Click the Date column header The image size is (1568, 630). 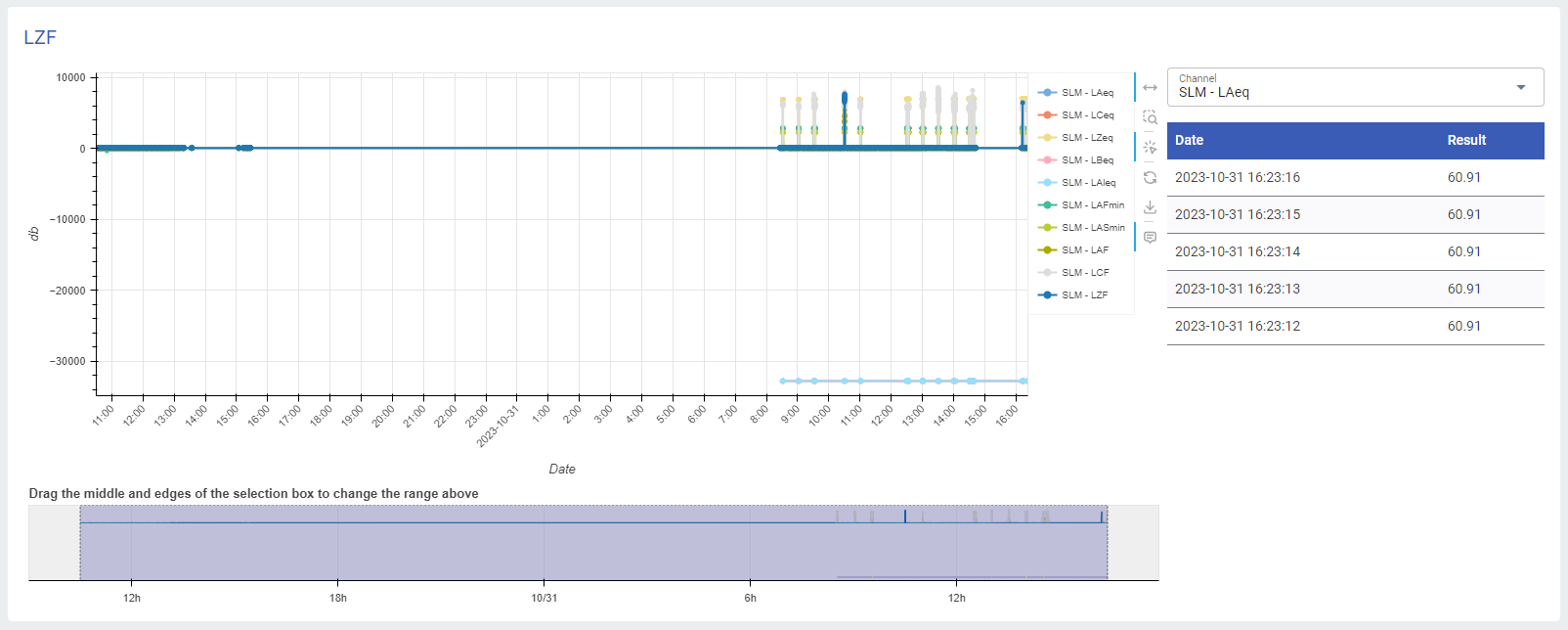(x=1189, y=141)
